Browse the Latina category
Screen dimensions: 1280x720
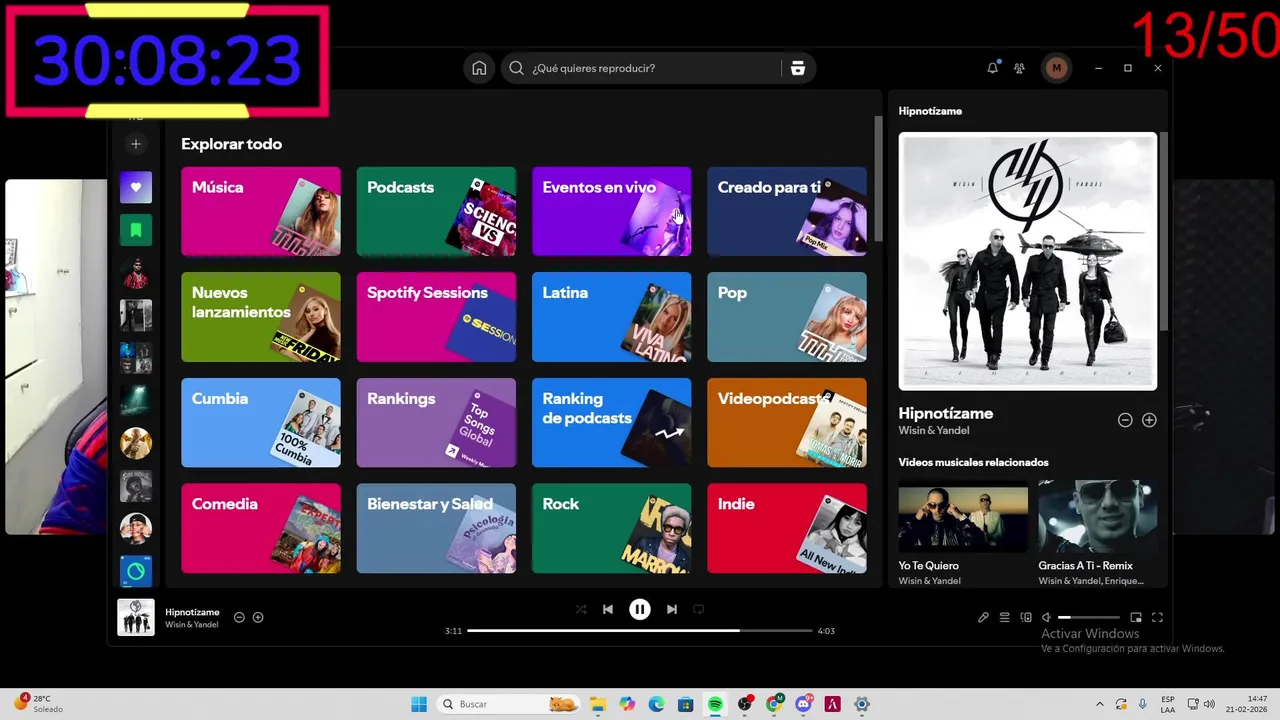click(611, 317)
